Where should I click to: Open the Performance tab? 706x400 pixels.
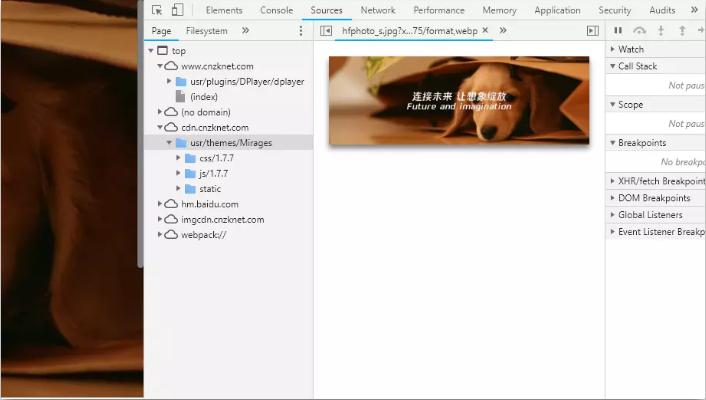(x=439, y=10)
